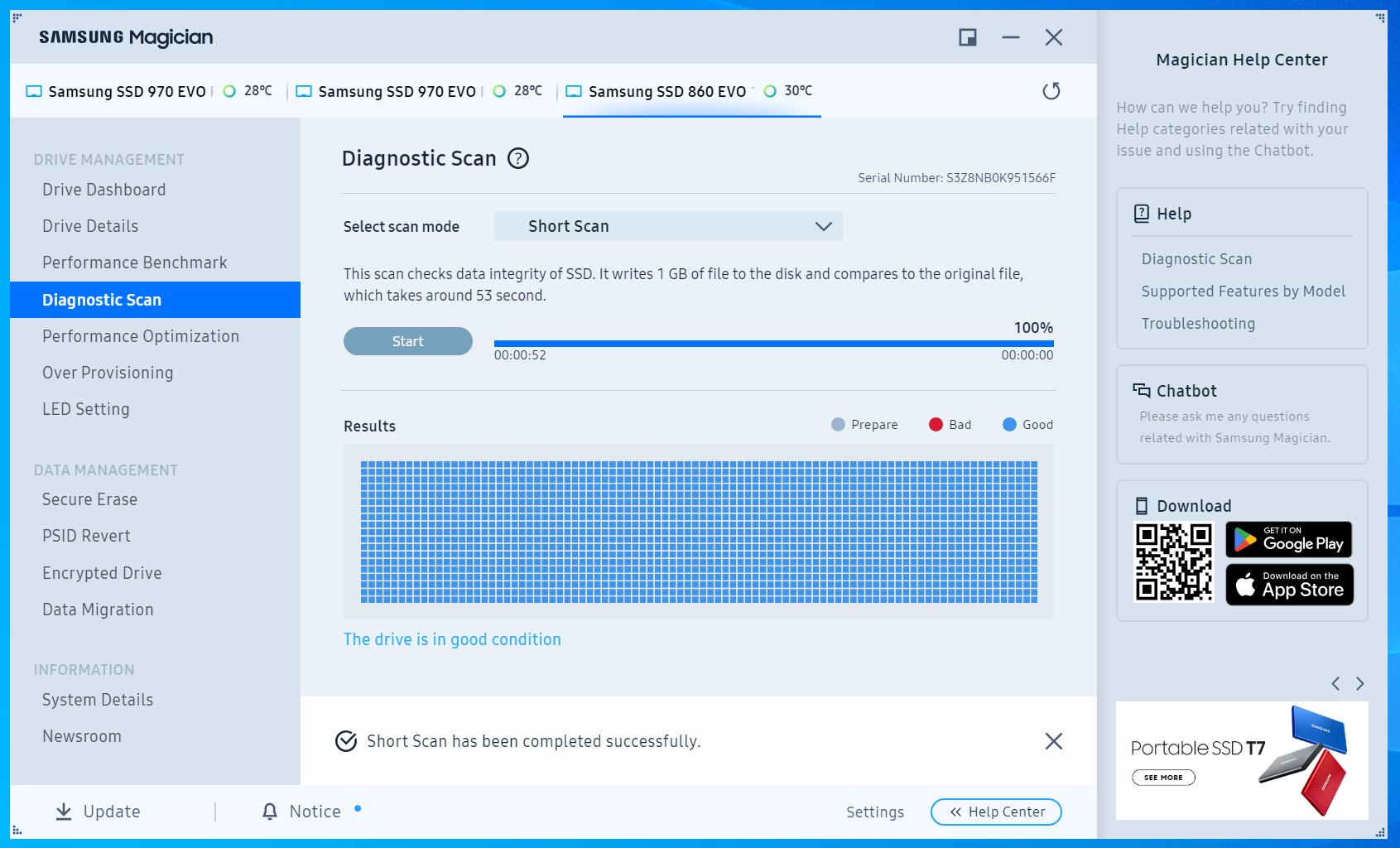Open Diagnostic Scan help question mark icon
The image size is (1400, 848).
click(518, 158)
